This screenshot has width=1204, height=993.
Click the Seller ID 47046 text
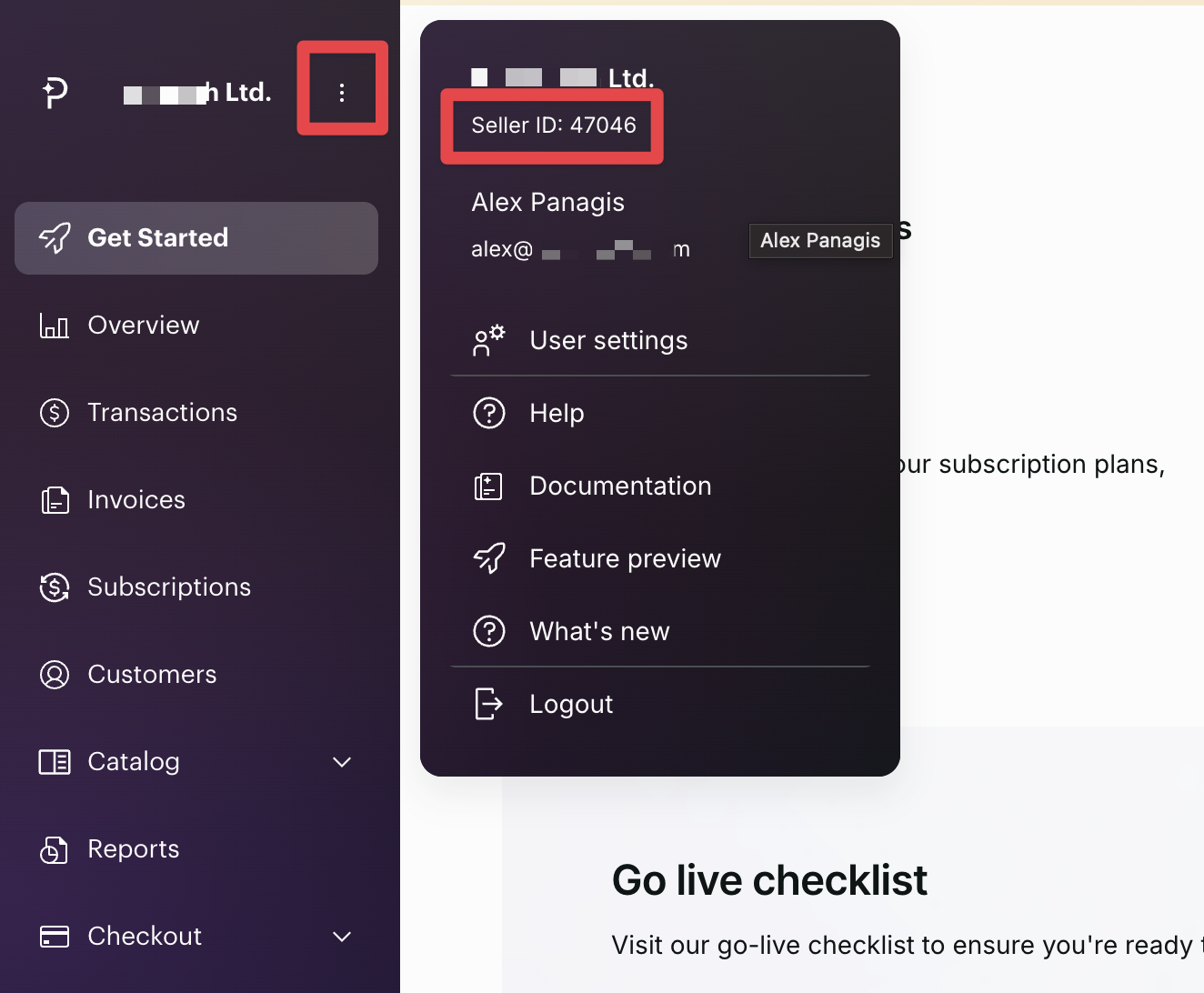[554, 125]
